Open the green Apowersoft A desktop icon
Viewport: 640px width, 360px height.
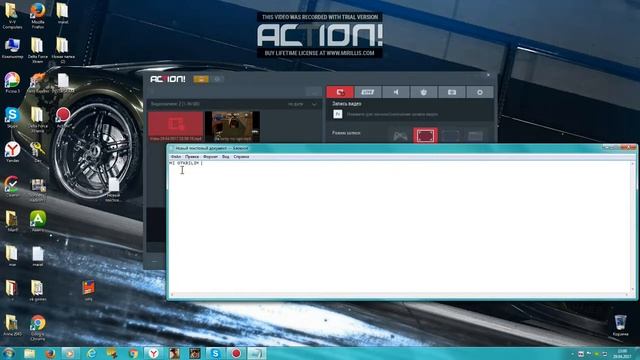[38, 221]
